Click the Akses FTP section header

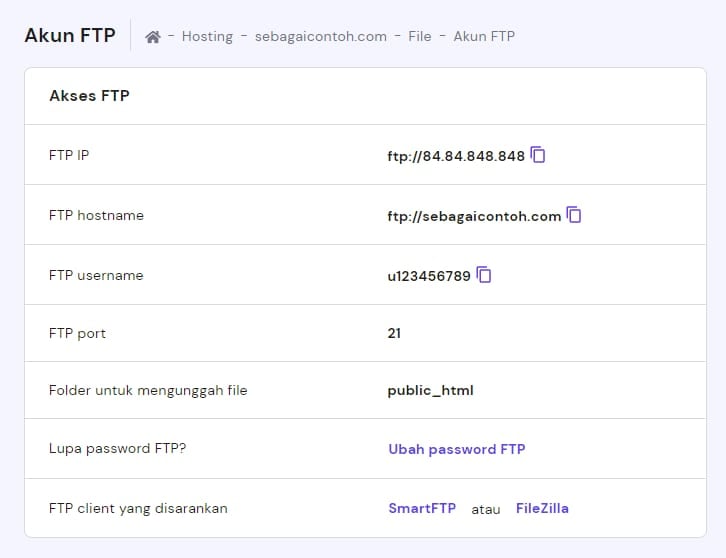tap(89, 96)
